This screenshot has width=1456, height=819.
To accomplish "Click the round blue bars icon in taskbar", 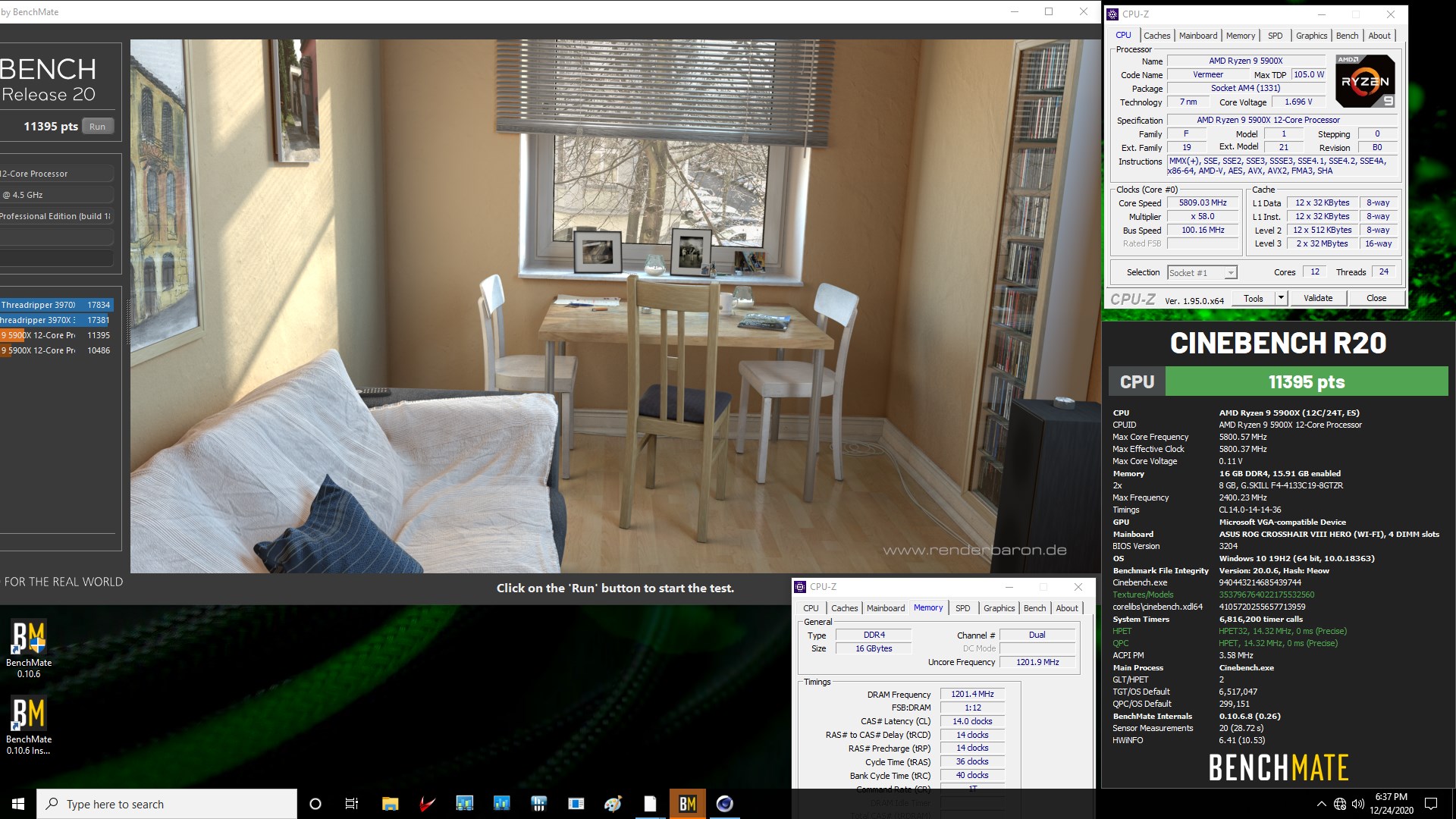I will click(x=538, y=804).
